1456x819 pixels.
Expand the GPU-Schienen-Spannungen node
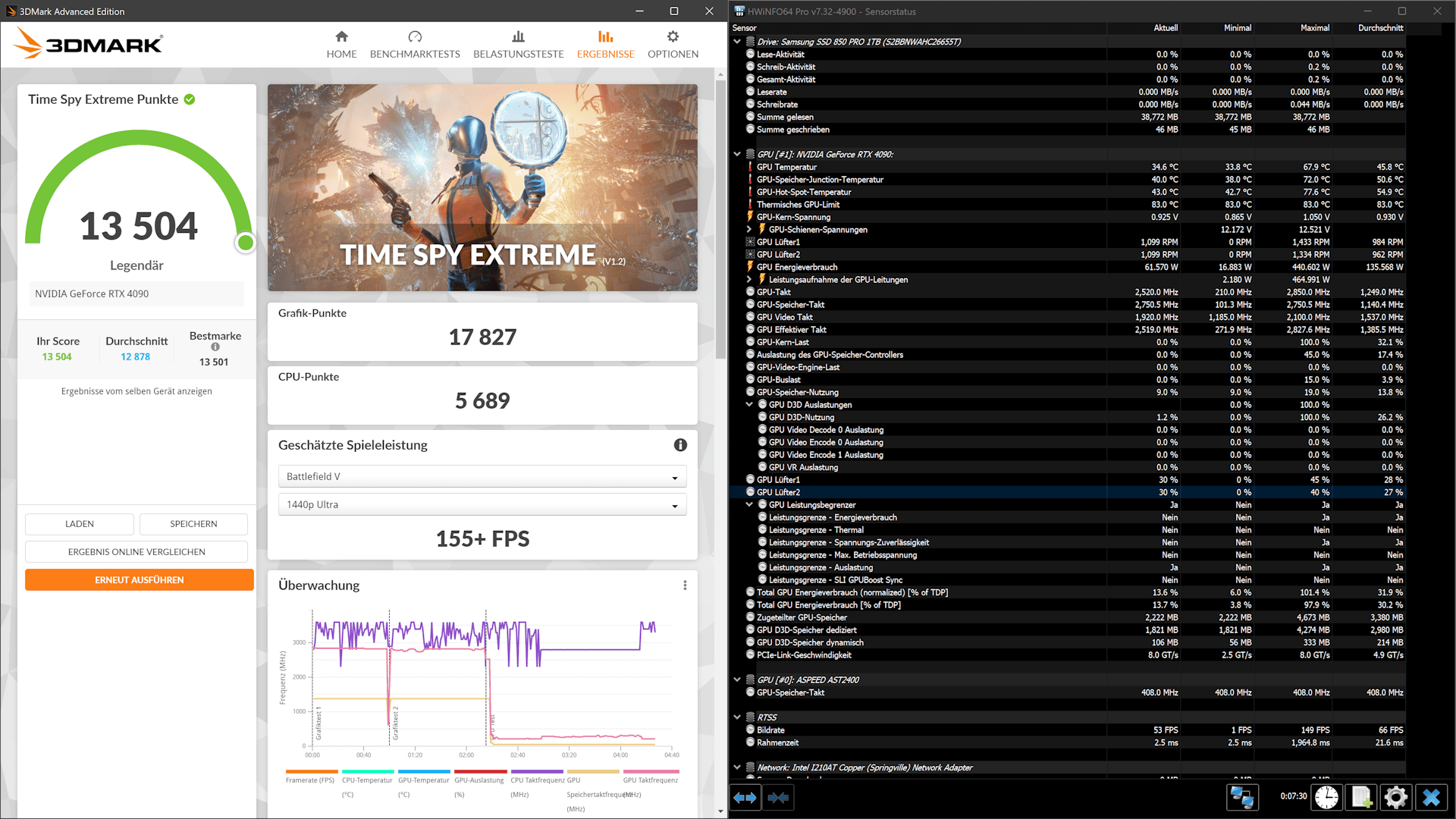click(x=749, y=230)
